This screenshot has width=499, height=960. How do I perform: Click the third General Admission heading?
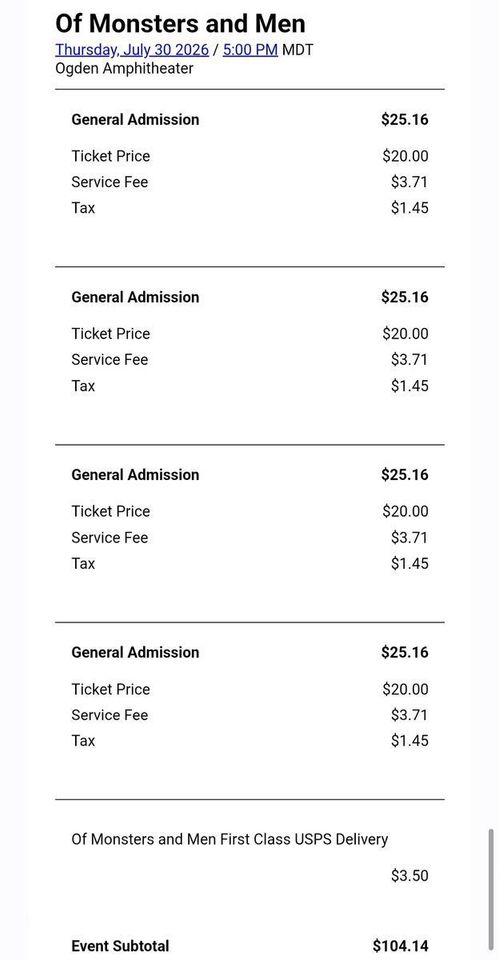[x=135, y=474]
